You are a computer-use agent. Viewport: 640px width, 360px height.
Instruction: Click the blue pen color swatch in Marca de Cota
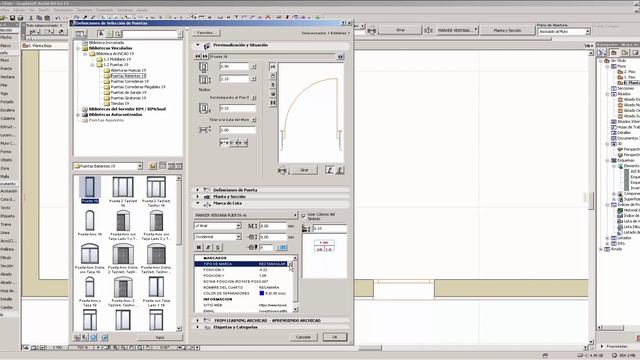[281, 247]
